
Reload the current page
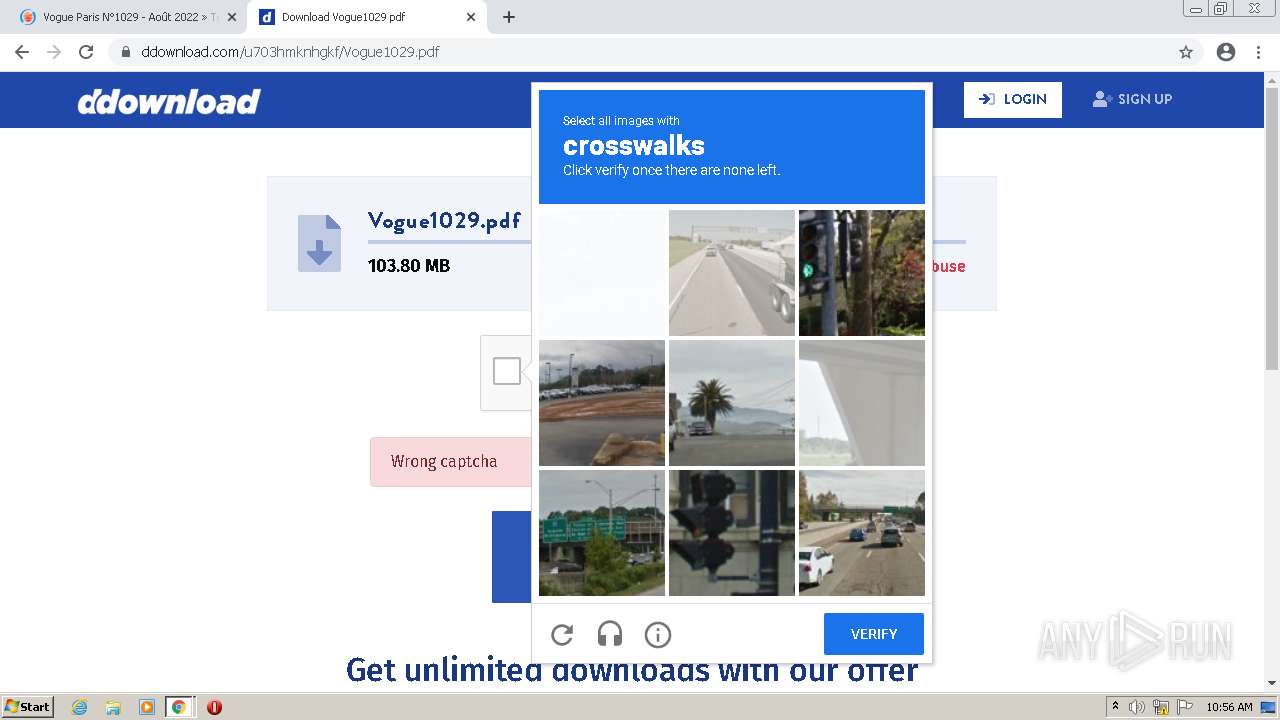coord(86,52)
